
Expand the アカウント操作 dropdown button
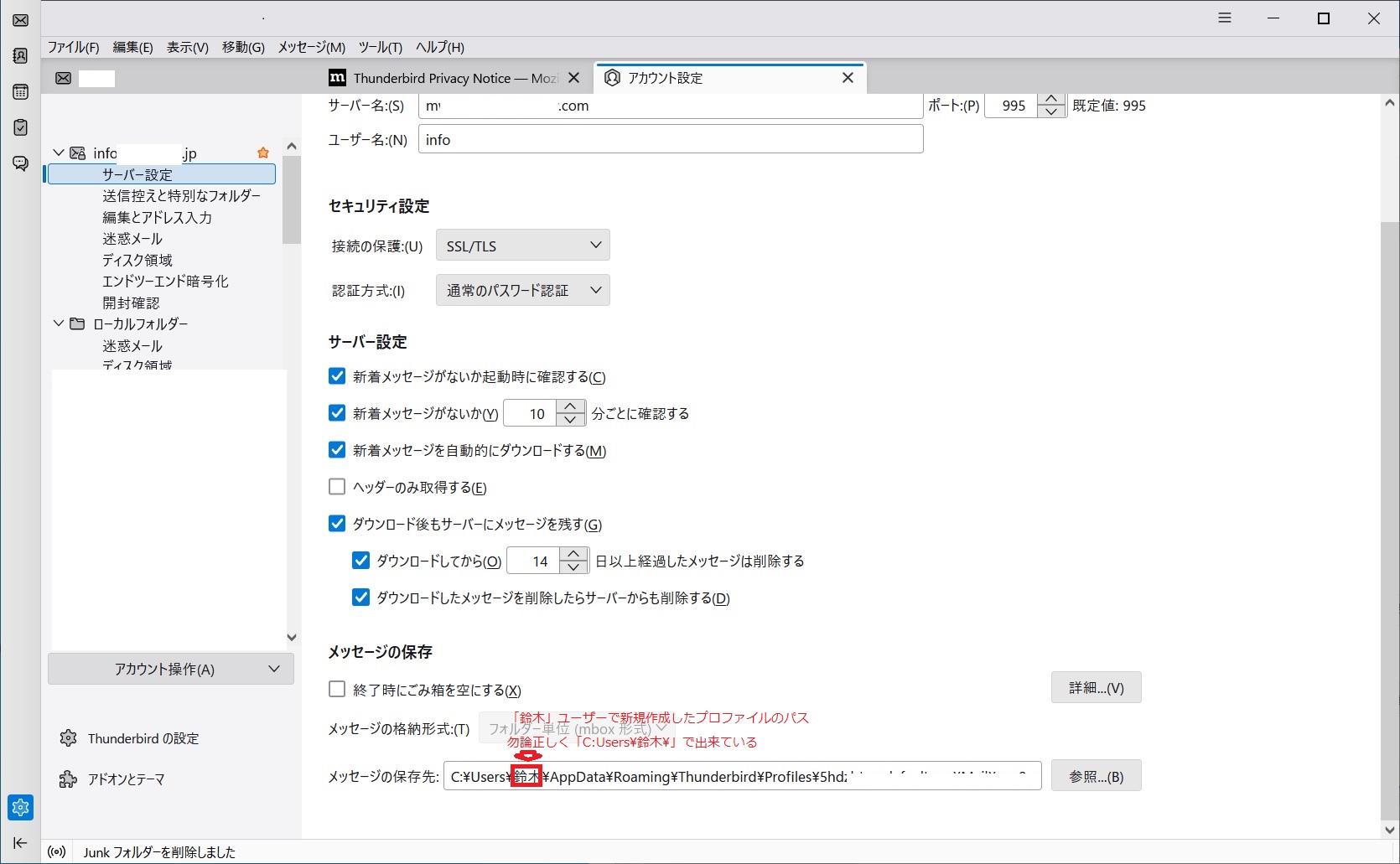click(x=171, y=669)
